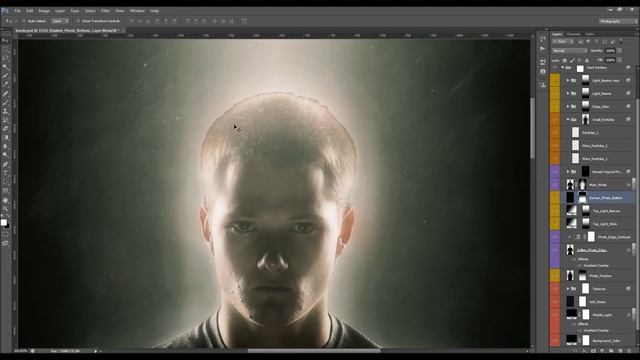Select the Type tool

(5, 173)
